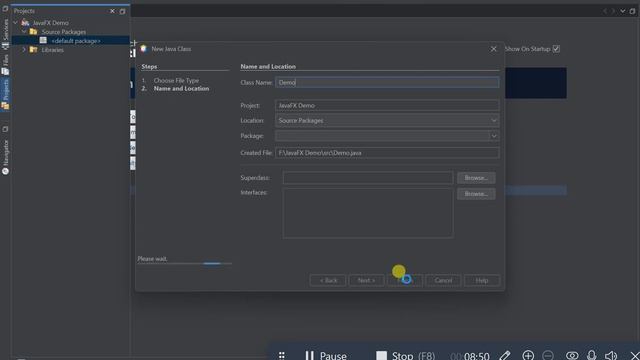The width and height of the screenshot is (640, 360).
Task: Close the New Java Class dialog
Action: tap(493, 49)
